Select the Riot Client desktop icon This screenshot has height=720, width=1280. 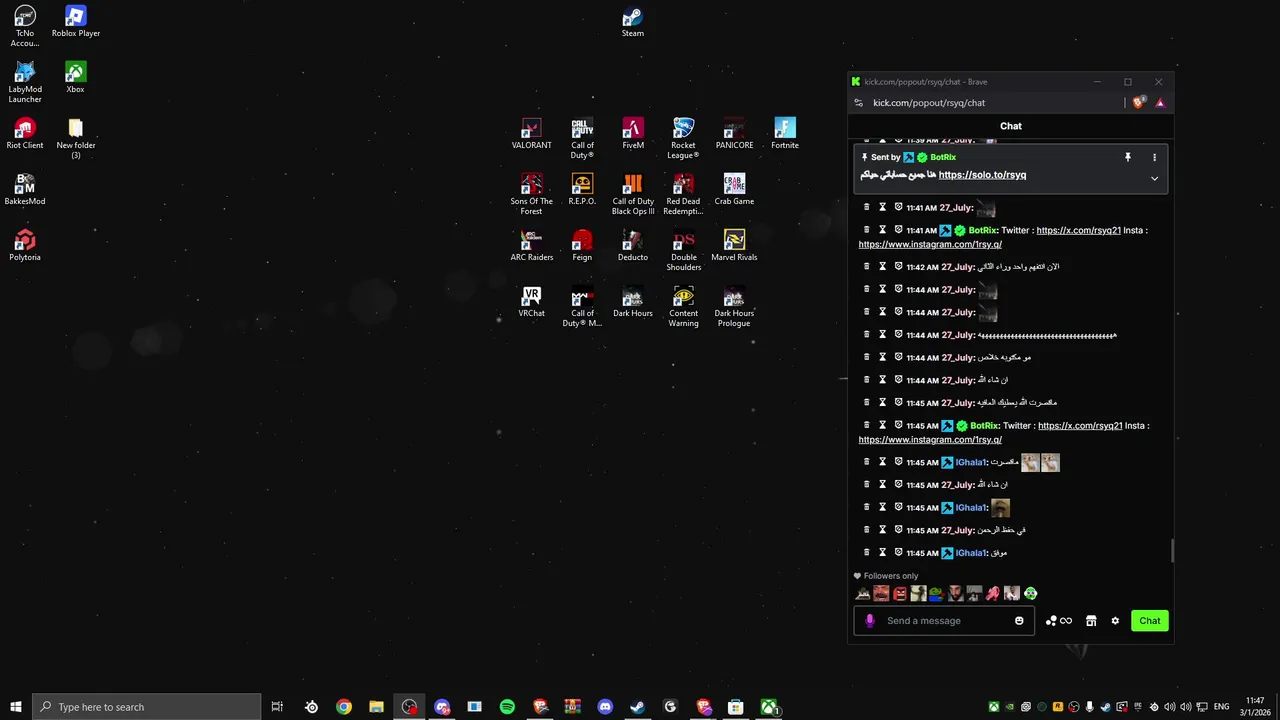(x=25, y=134)
